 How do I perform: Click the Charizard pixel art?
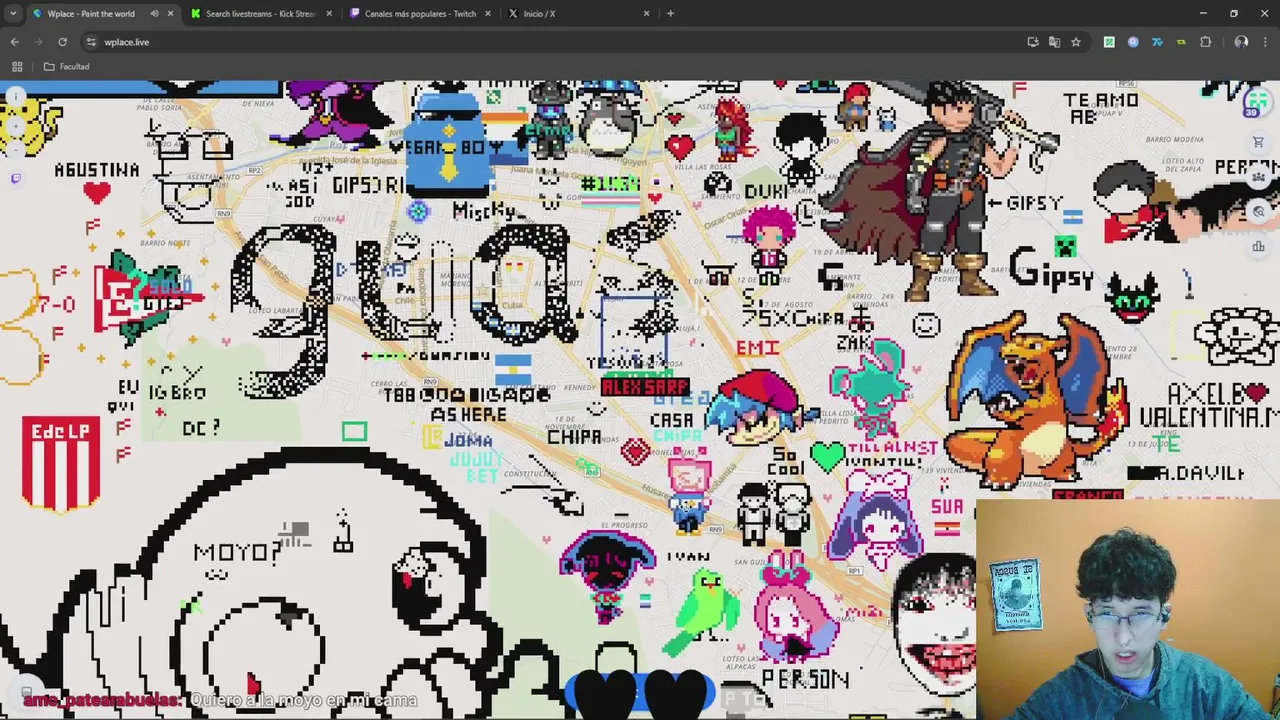tap(1035, 400)
